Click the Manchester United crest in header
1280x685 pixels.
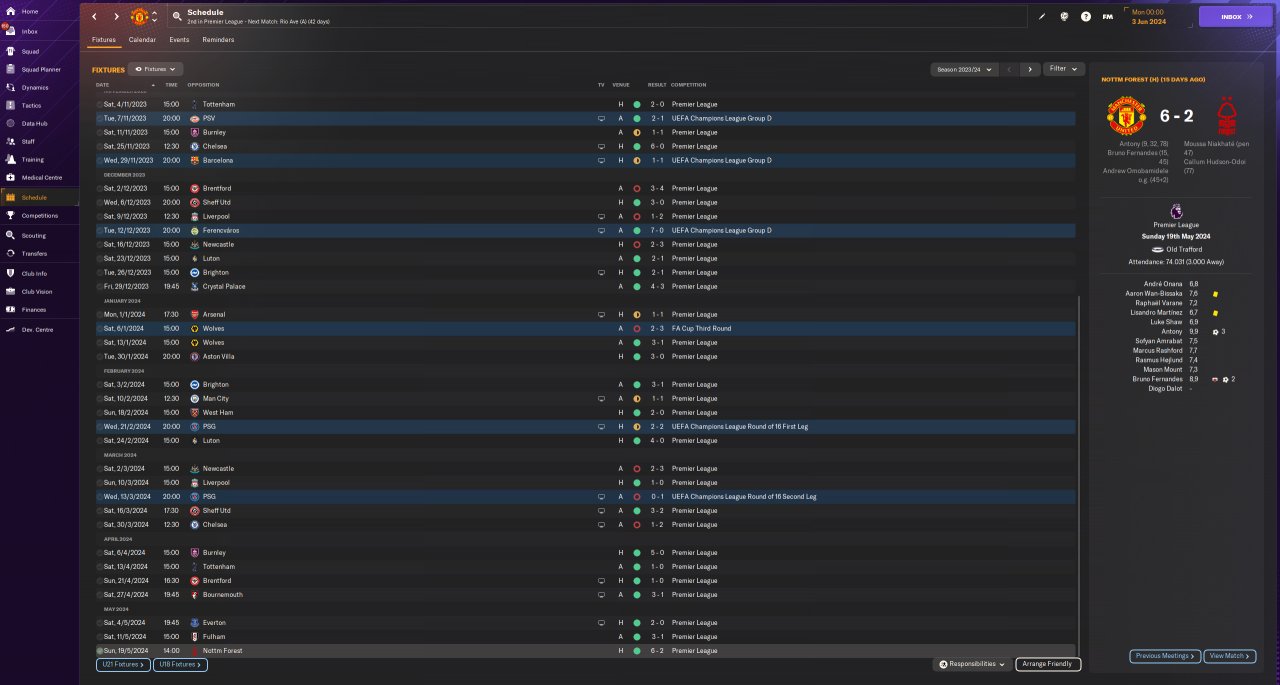tap(139, 17)
